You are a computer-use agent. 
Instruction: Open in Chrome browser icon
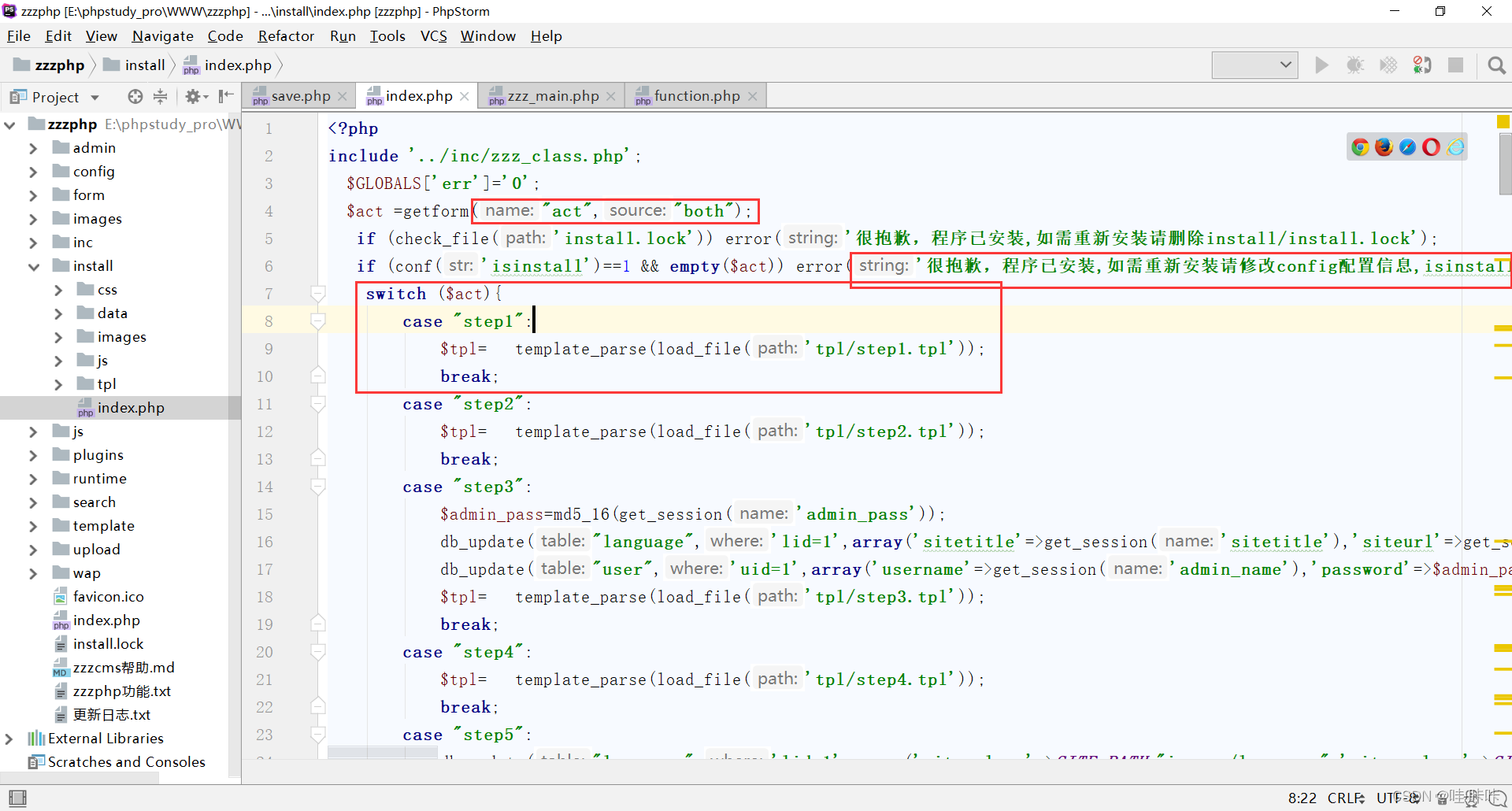1360,147
